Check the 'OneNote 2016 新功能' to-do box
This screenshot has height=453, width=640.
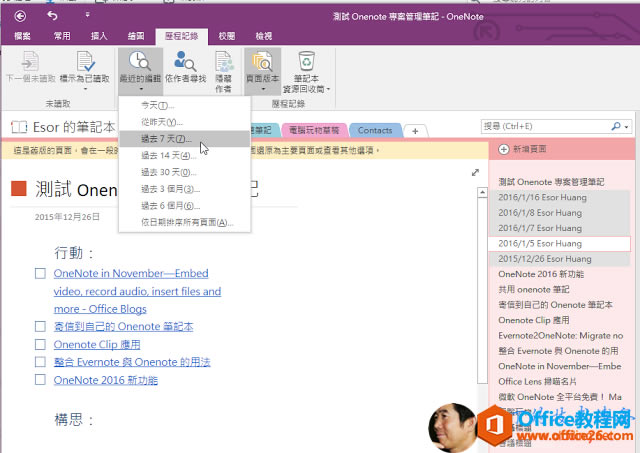tap(40, 380)
